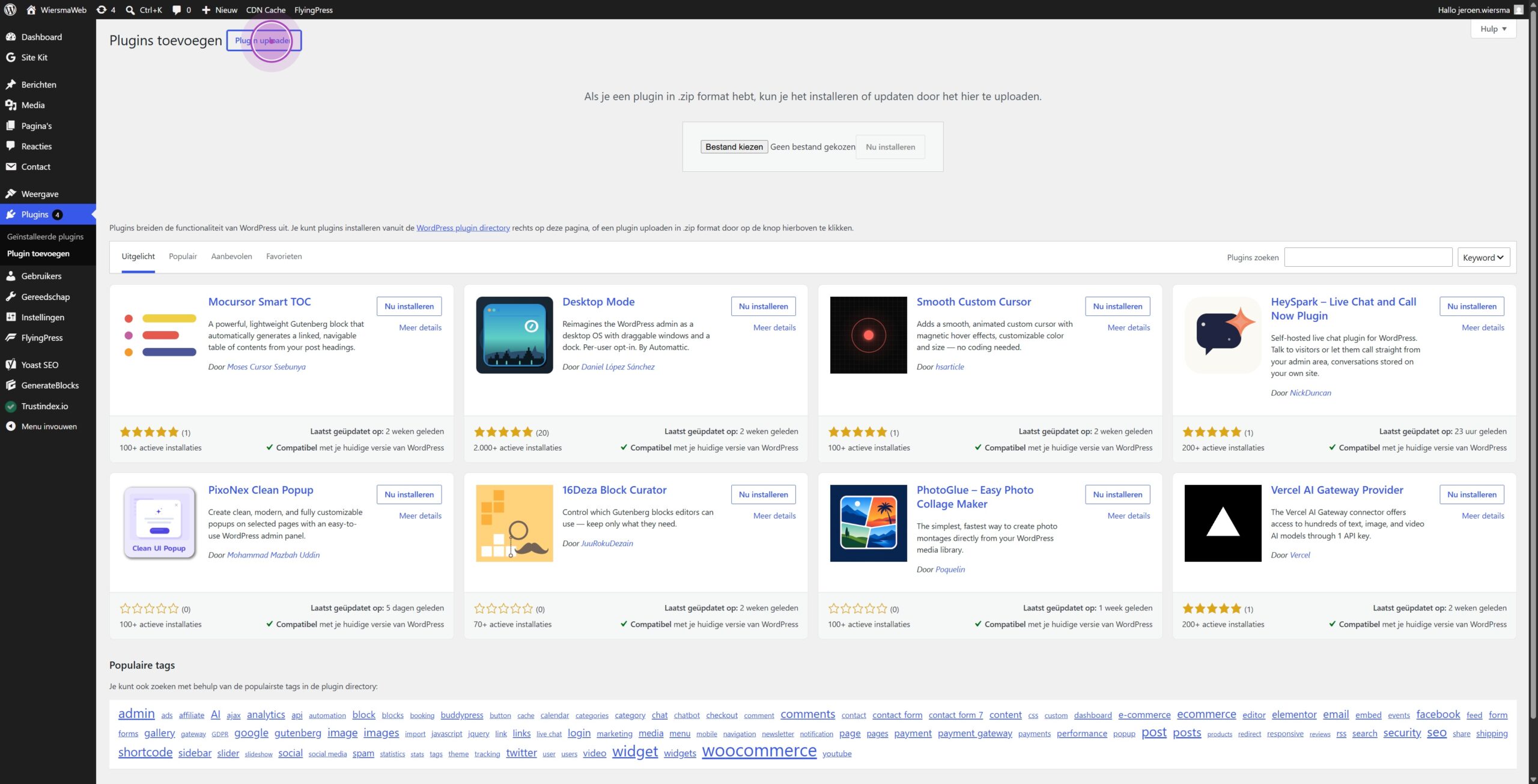Open the WordPress logo menu
Image resolution: width=1538 pixels, height=784 pixels.
pyautogui.click(x=10, y=10)
